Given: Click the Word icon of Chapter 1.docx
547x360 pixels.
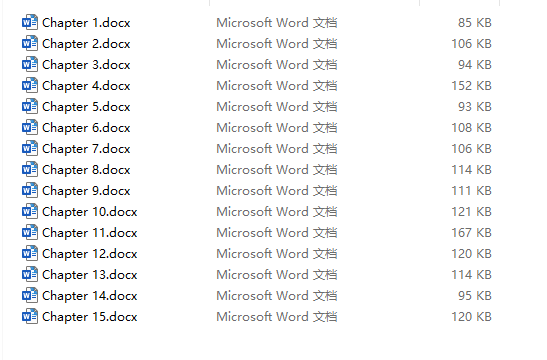Looking at the screenshot, I should coord(30,23).
